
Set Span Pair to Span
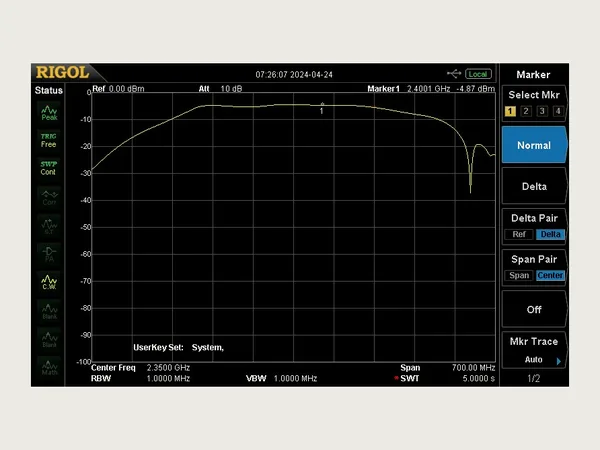pos(519,275)
